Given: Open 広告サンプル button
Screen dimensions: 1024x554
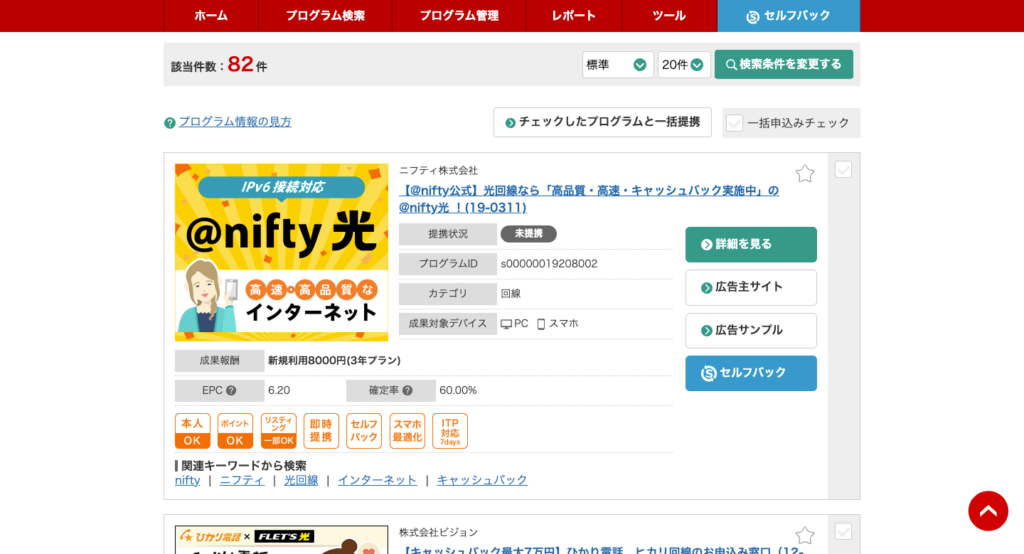Looking at the screenshot, I should [x=751, y=331].
